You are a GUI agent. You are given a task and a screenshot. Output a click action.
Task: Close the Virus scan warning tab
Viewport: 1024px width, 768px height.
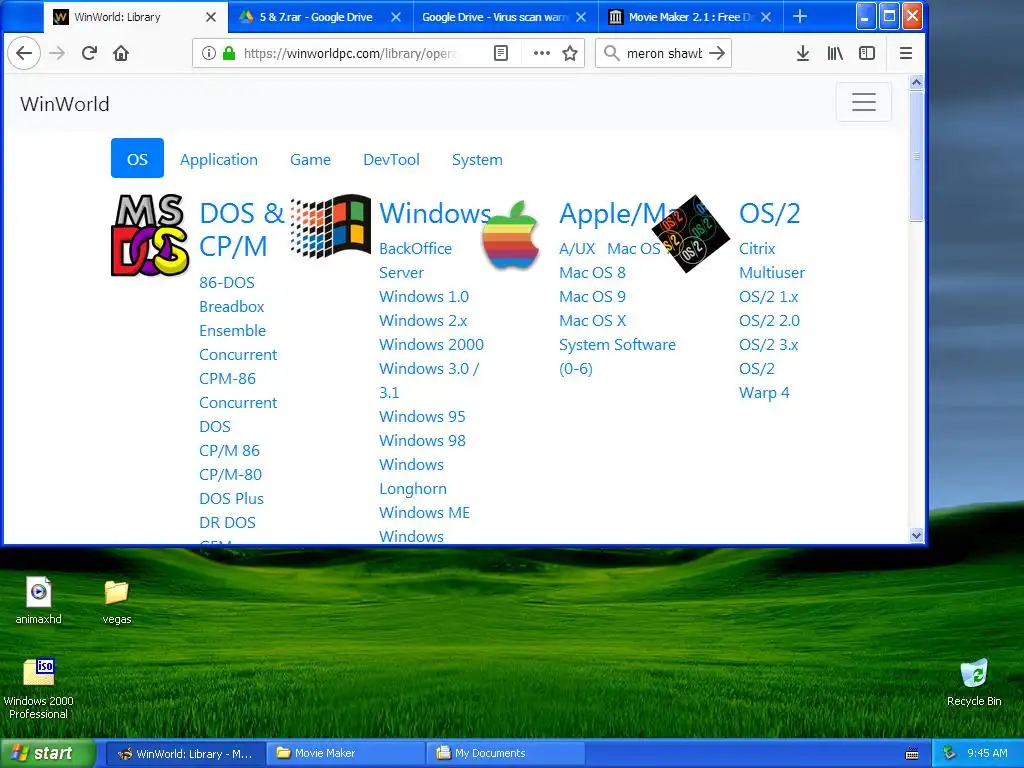pyautogui.click(x=581, y=17)
